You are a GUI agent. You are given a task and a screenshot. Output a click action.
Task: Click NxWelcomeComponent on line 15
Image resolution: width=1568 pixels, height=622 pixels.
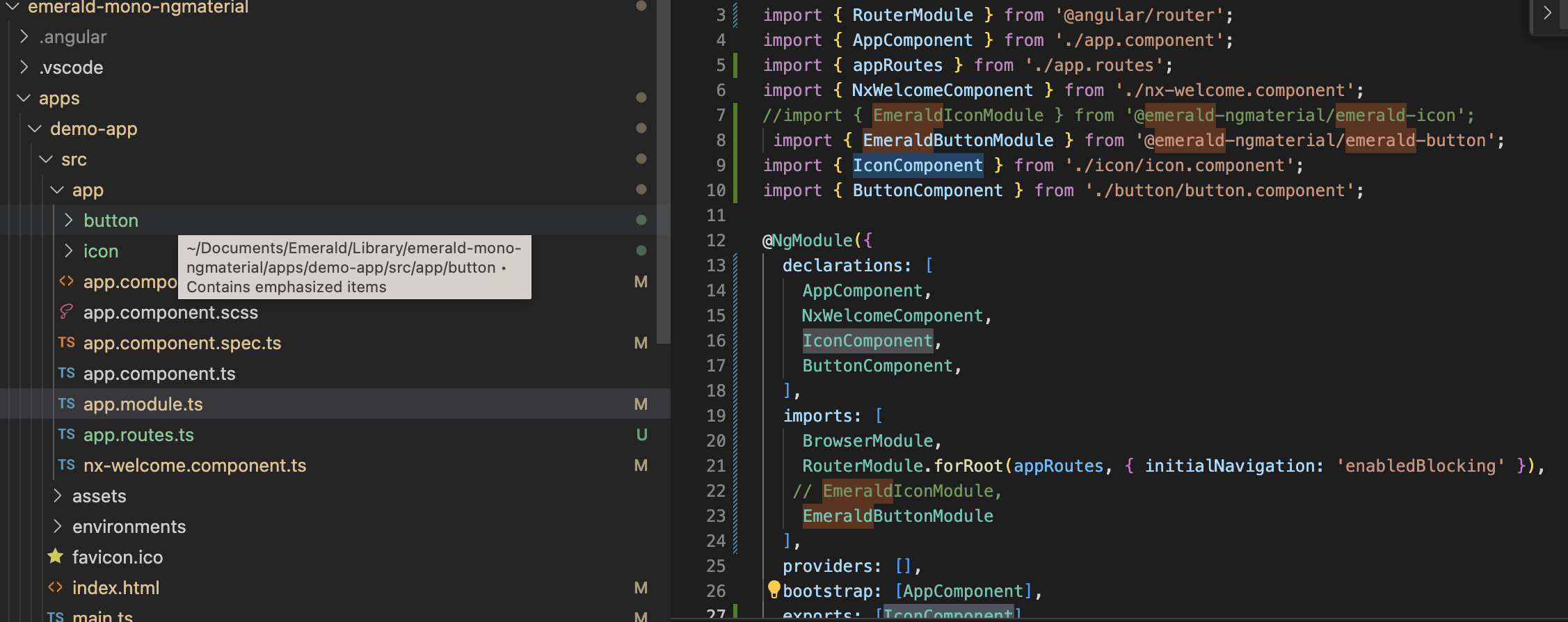coord(893,316)
